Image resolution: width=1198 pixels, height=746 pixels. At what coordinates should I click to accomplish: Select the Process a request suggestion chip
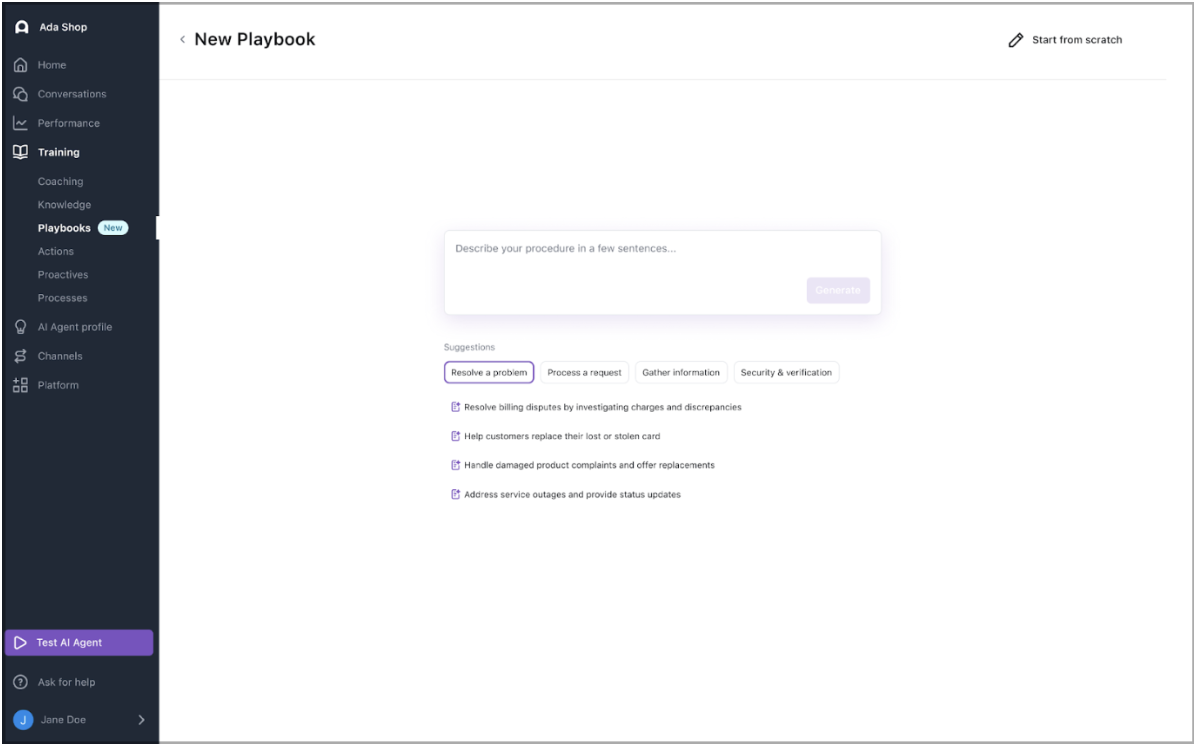pos(584,373)
